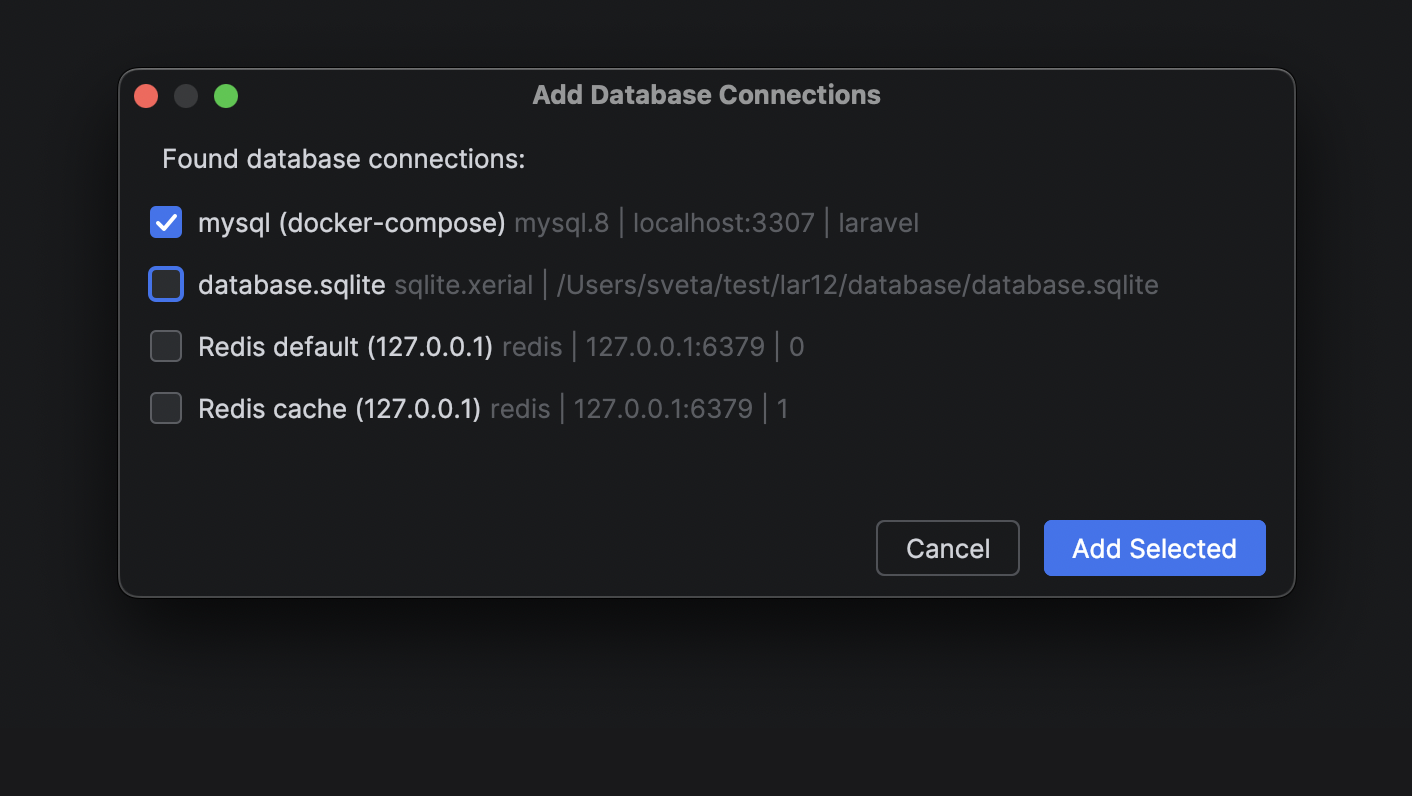Click the localhost:3307 host text
Screen dimensions: 1412x796
(723, 222)
